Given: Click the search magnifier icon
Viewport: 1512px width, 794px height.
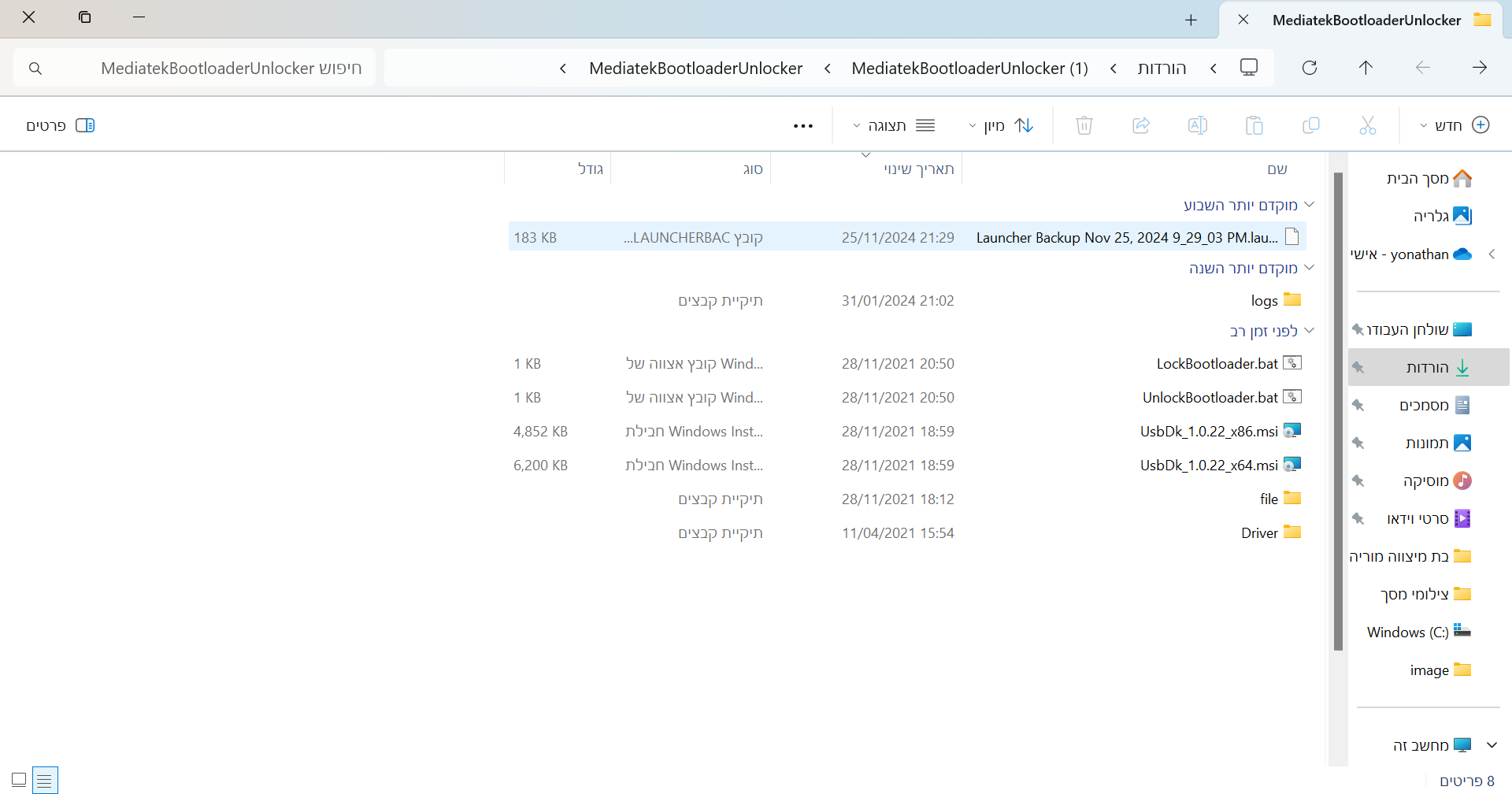Looking at the screenshot, I should 35,69.
